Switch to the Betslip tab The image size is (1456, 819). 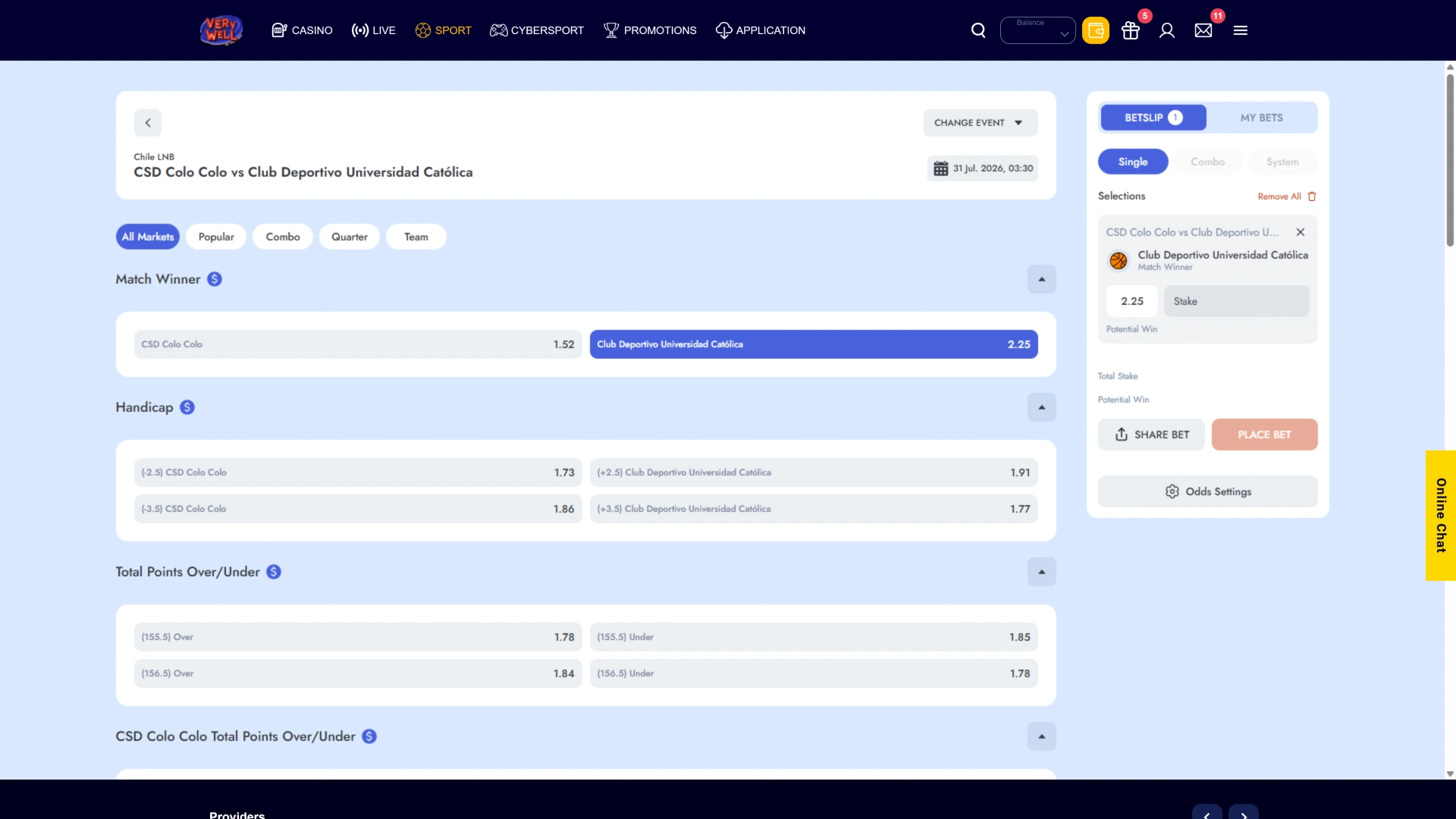[1153, 118]
